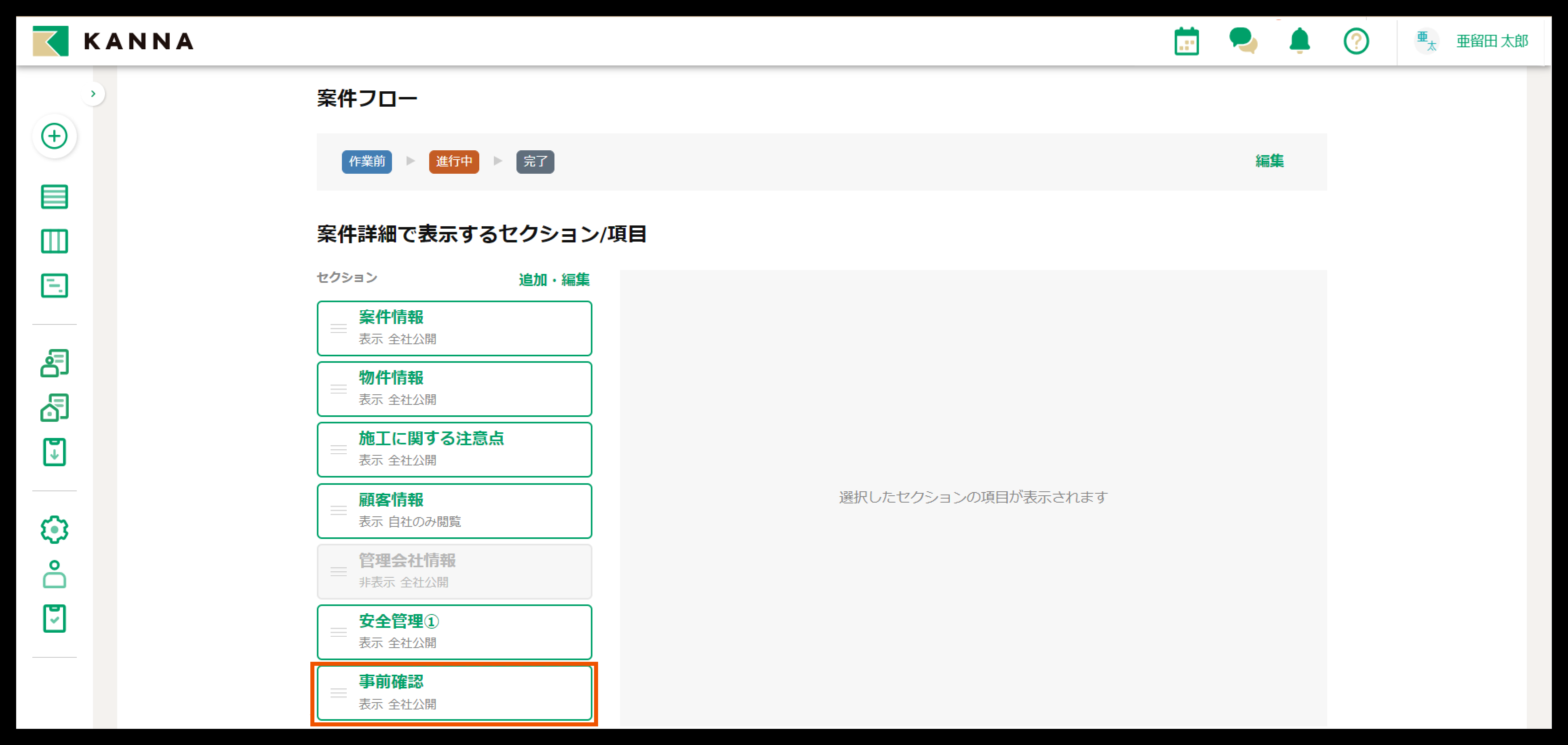Click drag handle of 物件情報 section

[338, 389]
